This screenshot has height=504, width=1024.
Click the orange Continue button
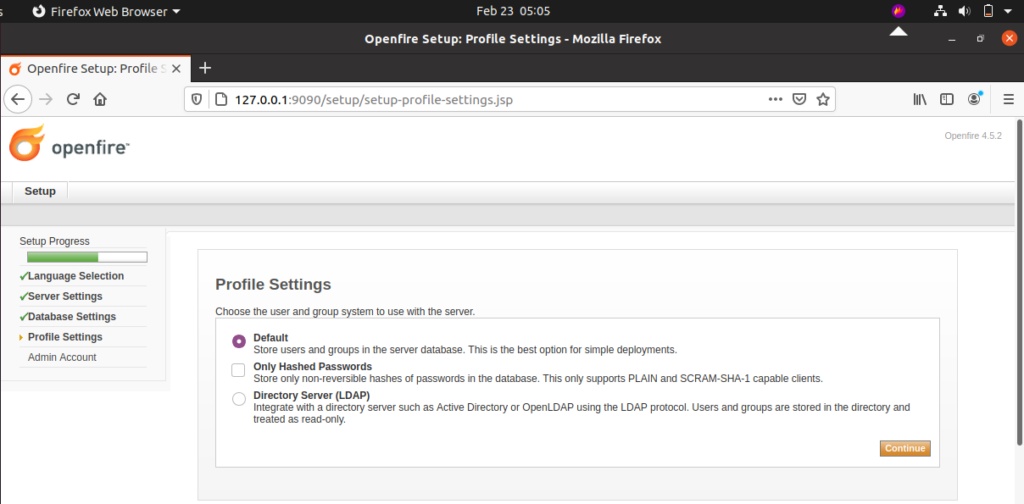pos(904,449)
